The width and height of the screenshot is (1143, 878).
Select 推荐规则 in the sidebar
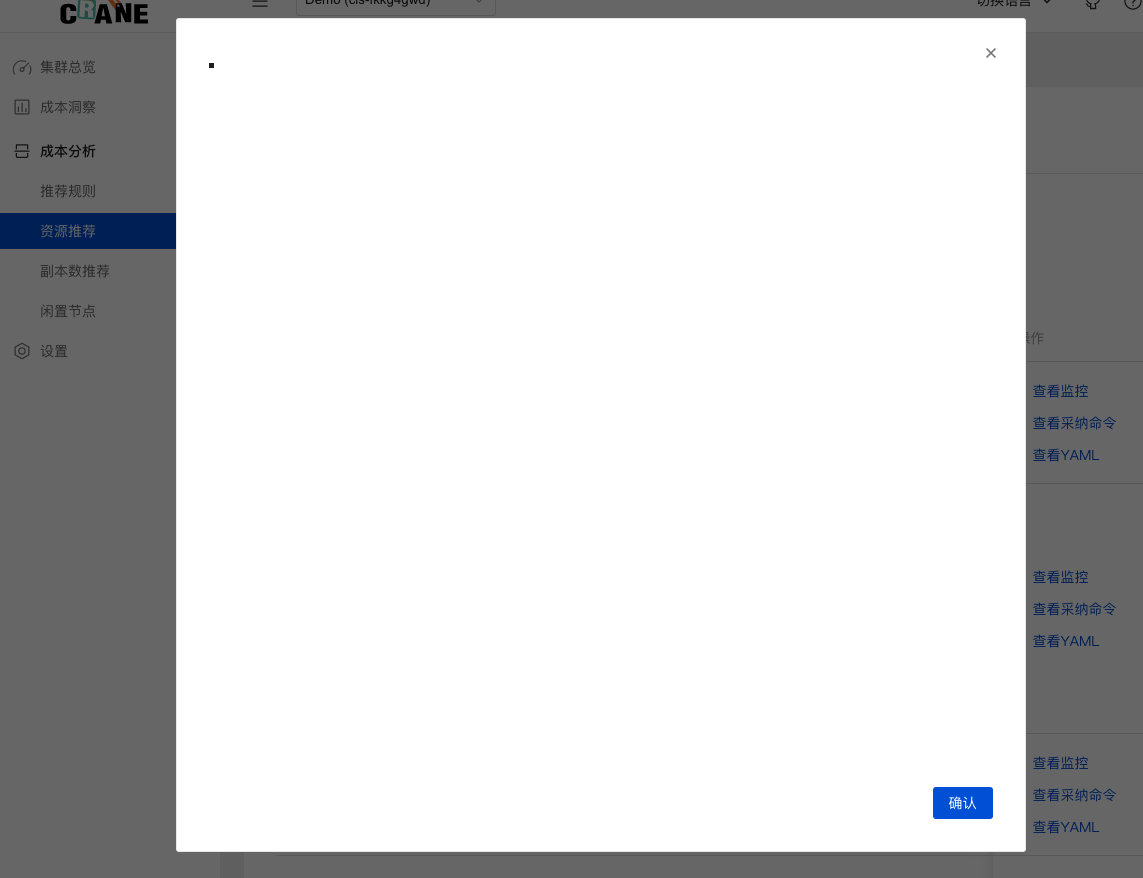pyautogui.click(x=68, y=191)
